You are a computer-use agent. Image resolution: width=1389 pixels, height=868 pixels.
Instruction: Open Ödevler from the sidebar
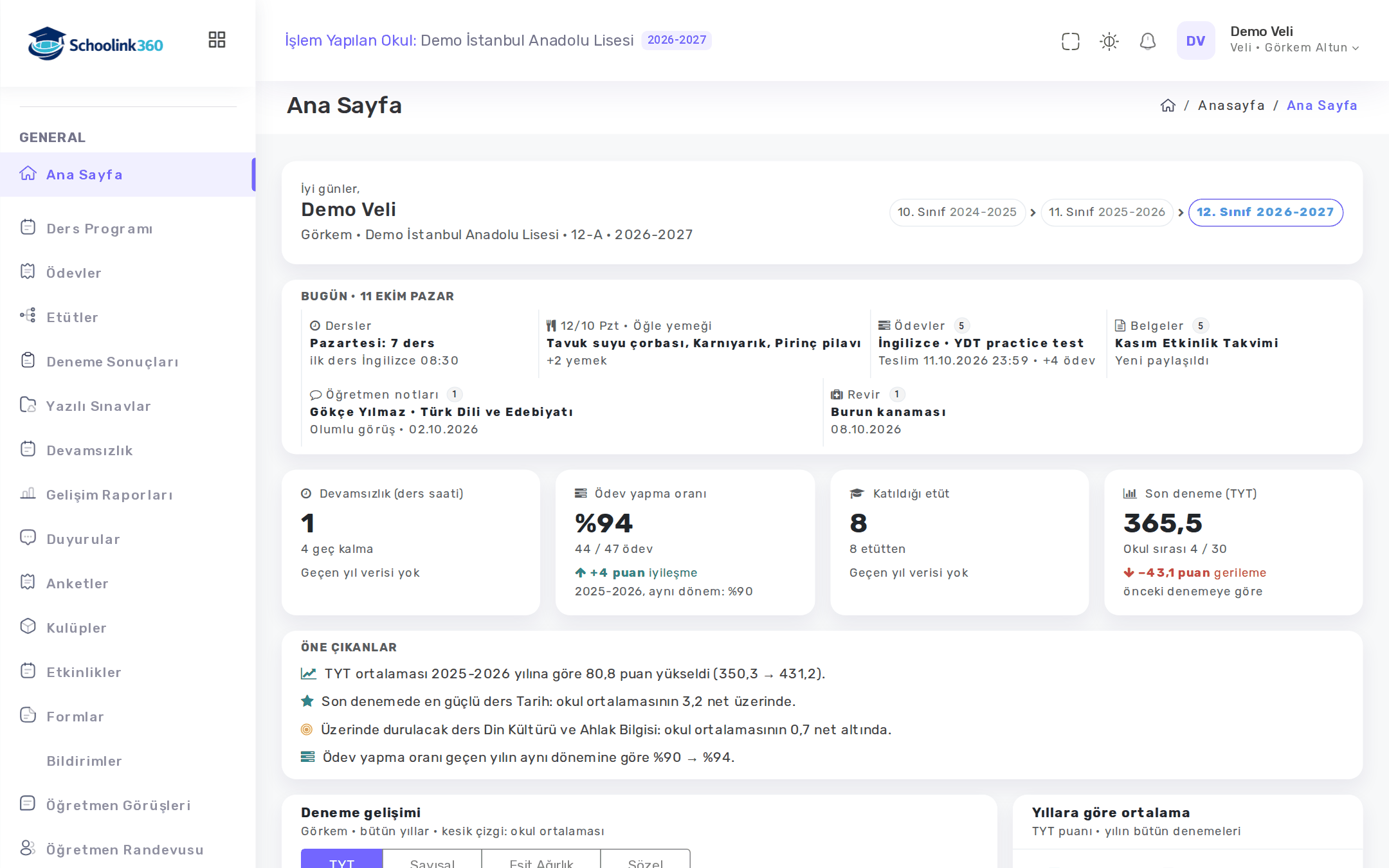point(127,273)
